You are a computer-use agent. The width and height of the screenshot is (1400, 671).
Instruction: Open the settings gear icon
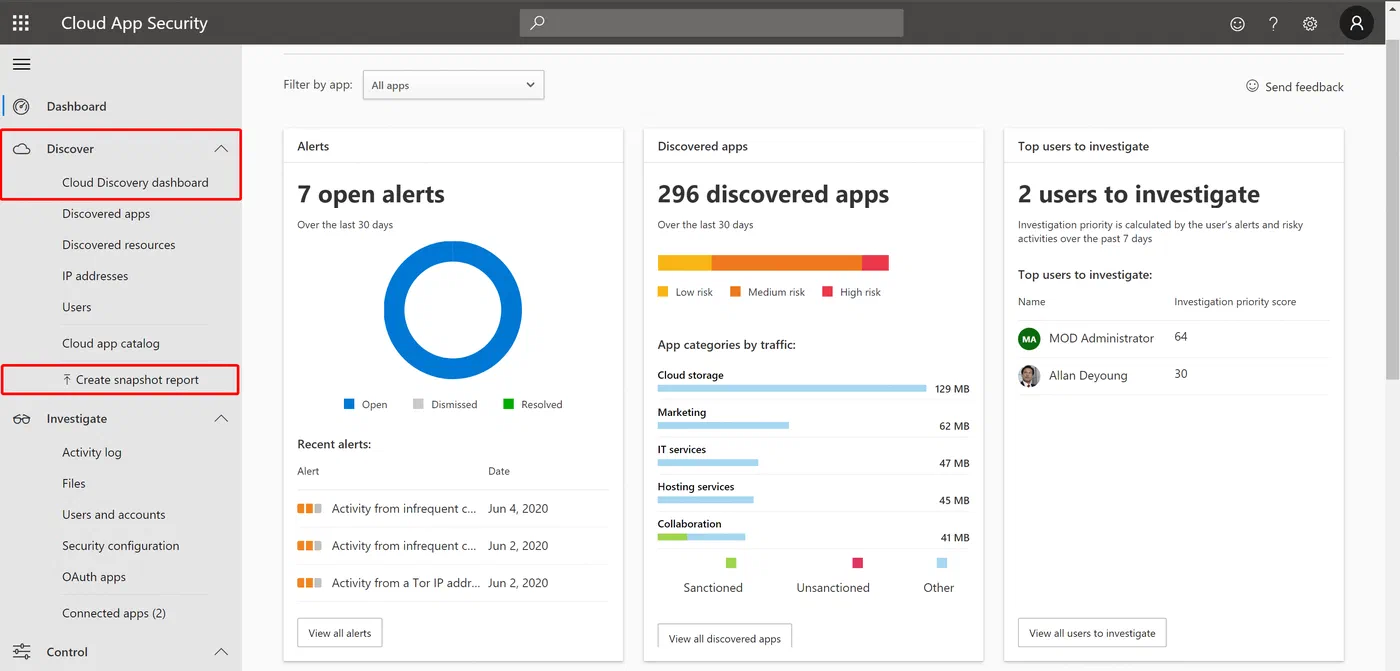click(1310, 24)
